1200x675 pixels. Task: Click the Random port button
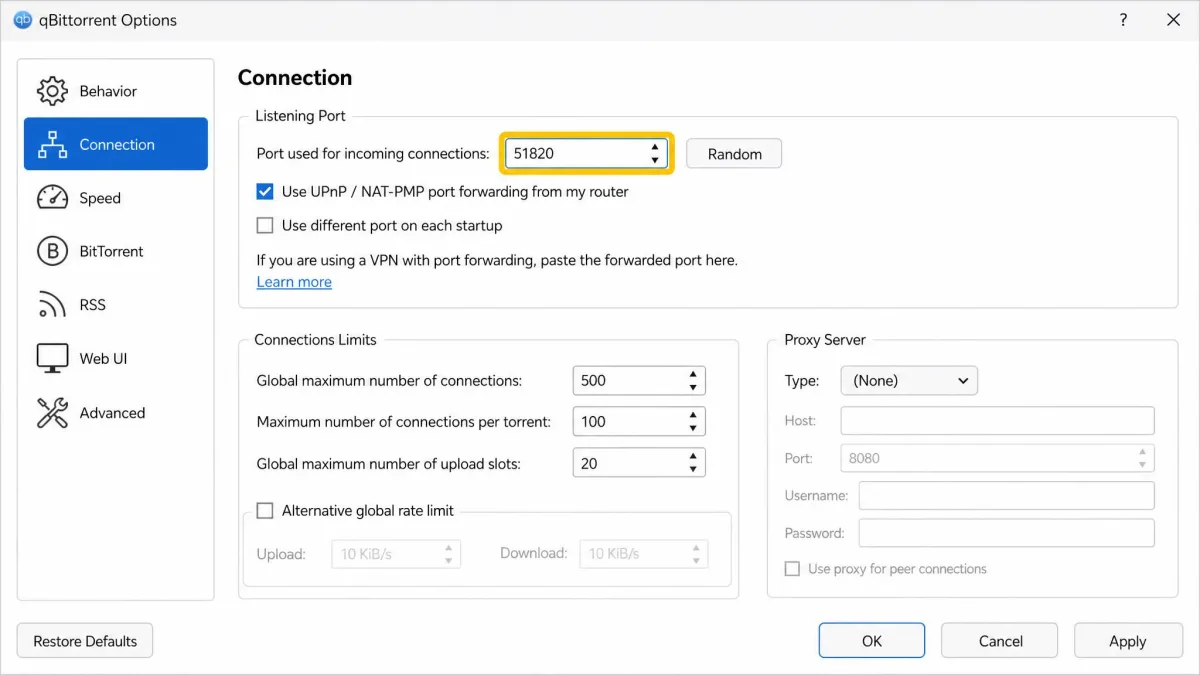[734, 154]
